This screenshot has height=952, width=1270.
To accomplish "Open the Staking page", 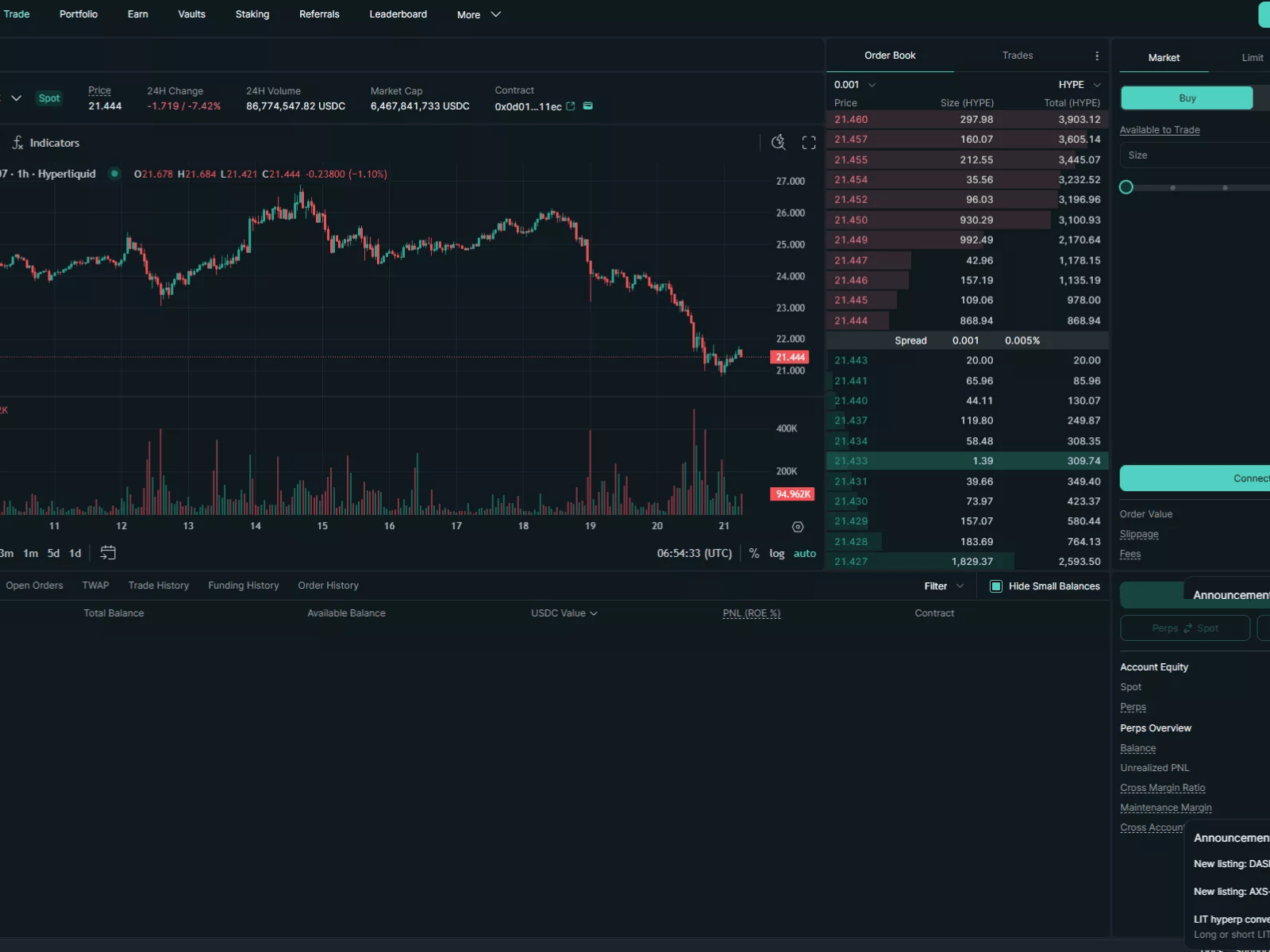I will coord(252,14).
